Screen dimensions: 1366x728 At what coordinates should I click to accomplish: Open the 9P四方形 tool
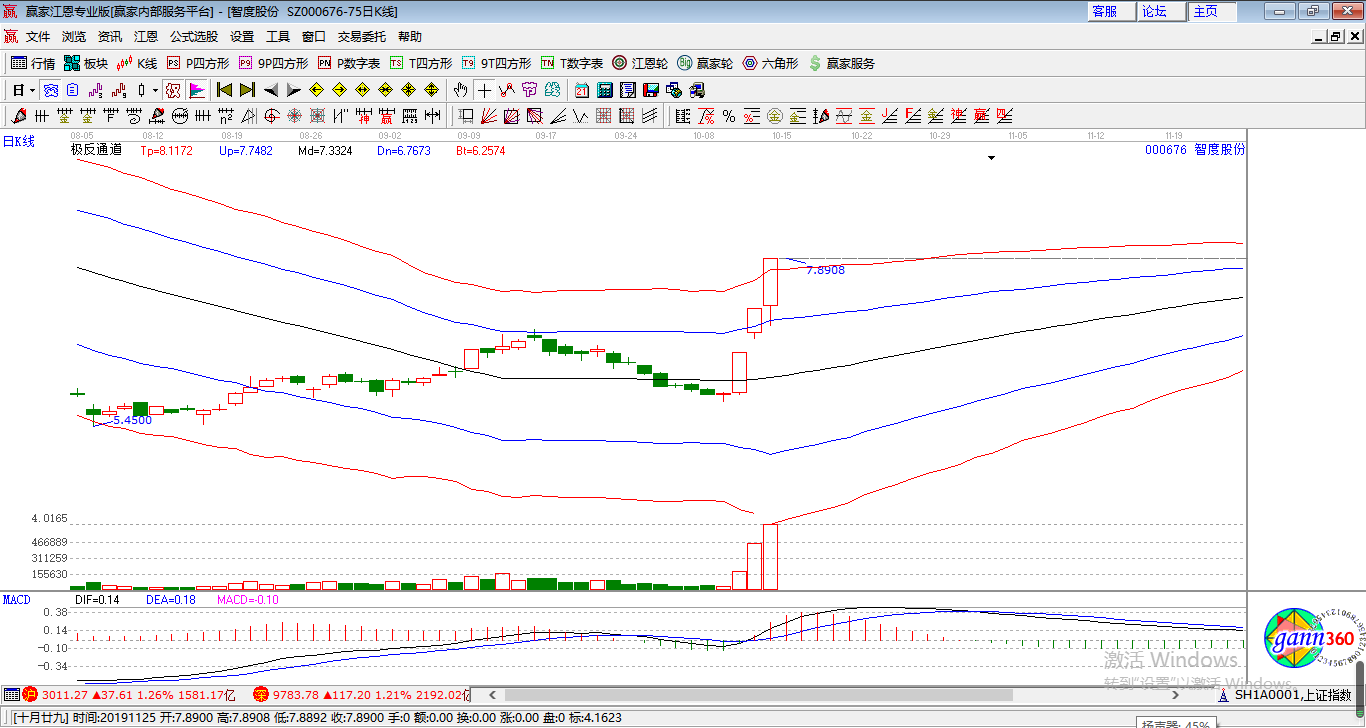(273, 63)
